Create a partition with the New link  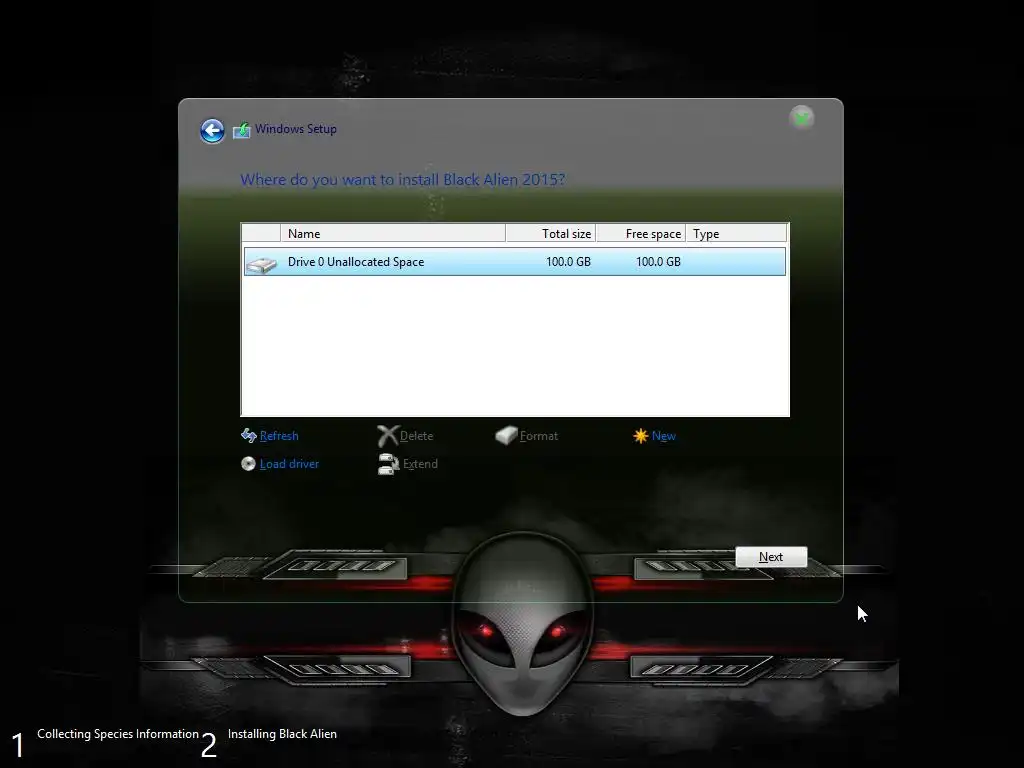[664, 436]
